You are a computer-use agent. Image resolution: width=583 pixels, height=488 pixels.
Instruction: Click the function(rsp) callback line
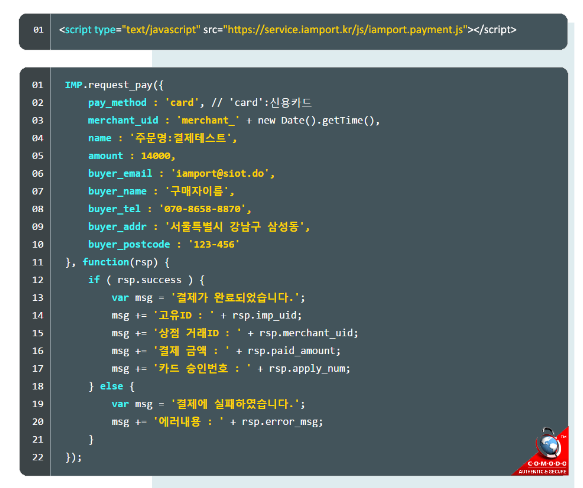pyautogui.click(x=117, y=262)
